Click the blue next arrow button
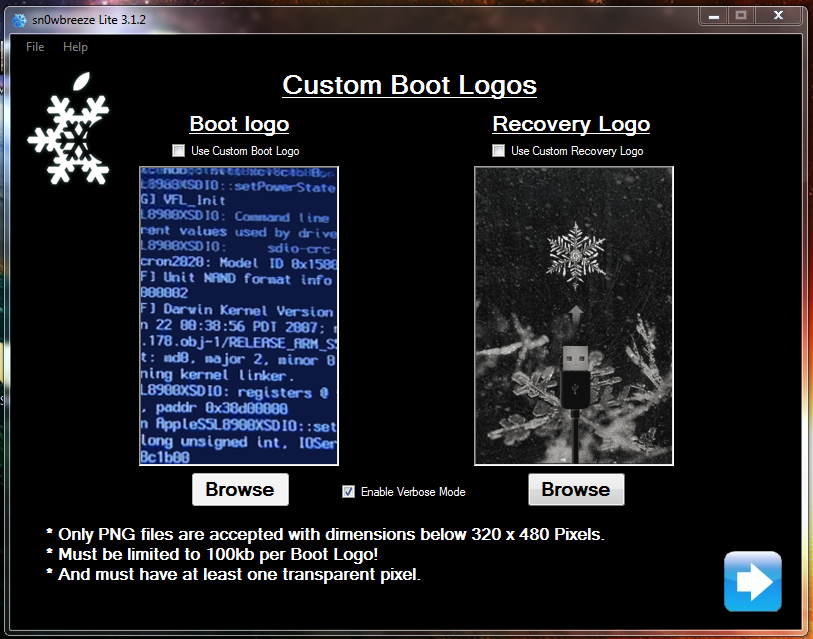The image size is (813, 639). (752, 581)
